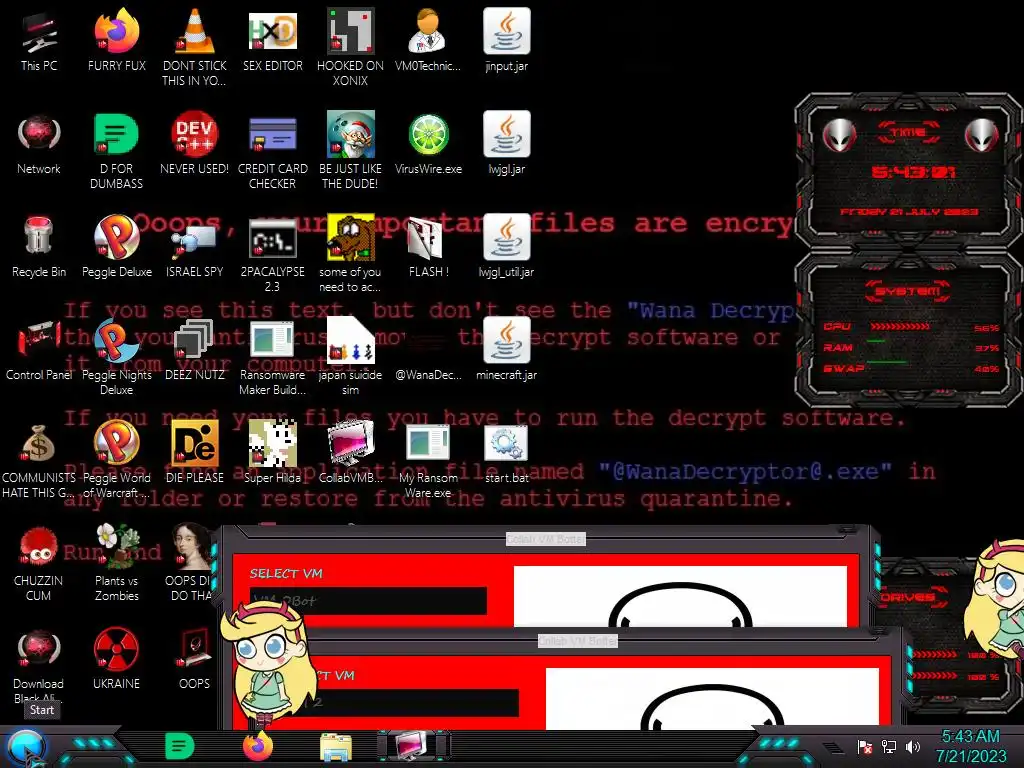Screen dimensions: 1024x768
Task: Open the volume speaker tray icon
Action: [x=913, y=746]
